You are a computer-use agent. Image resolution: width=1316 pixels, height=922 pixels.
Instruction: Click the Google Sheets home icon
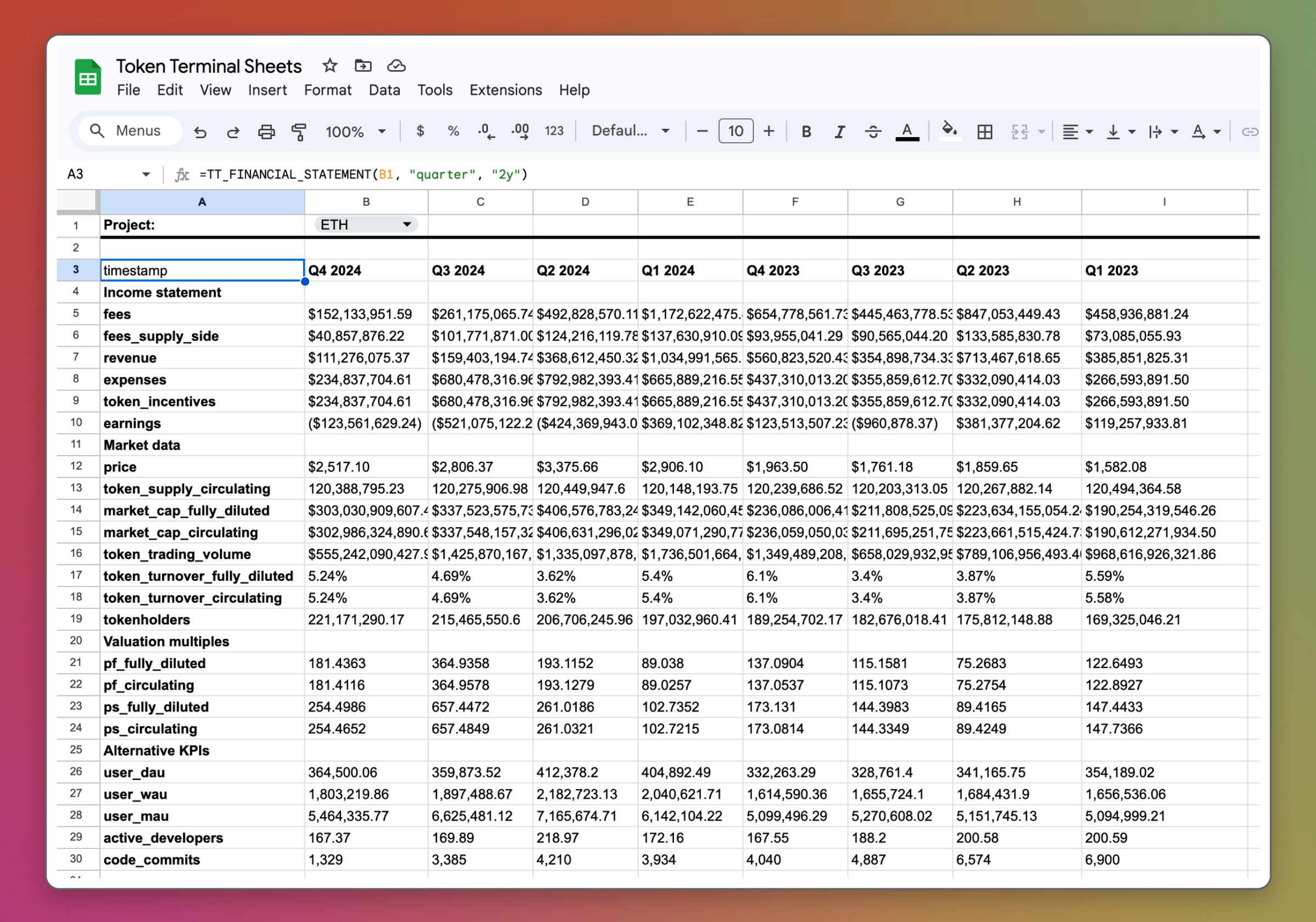click(x=88, y=76)
